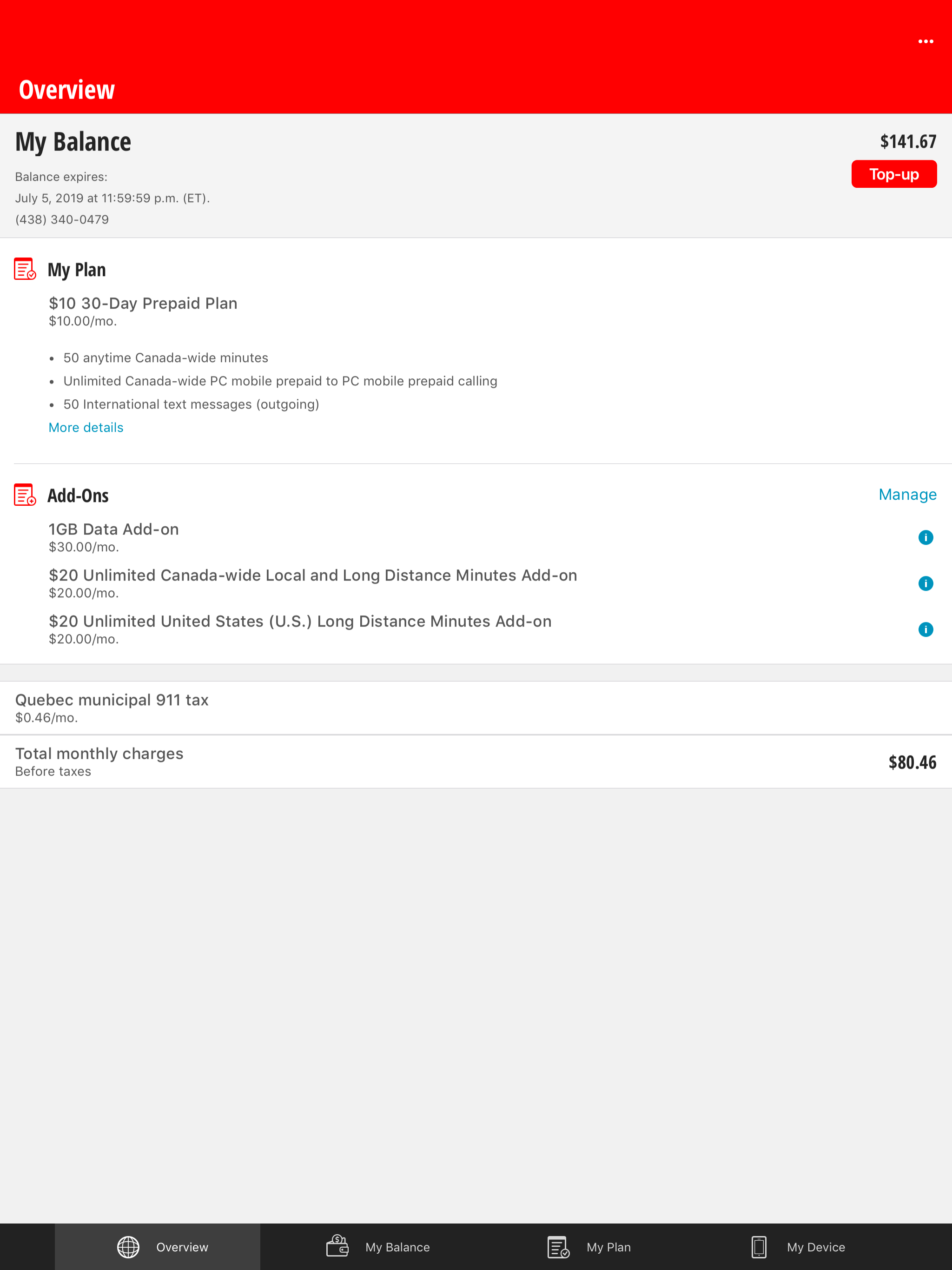Switch to the My Balance tab
The height and width of the screenshot is (1270, 952).
378,1246
